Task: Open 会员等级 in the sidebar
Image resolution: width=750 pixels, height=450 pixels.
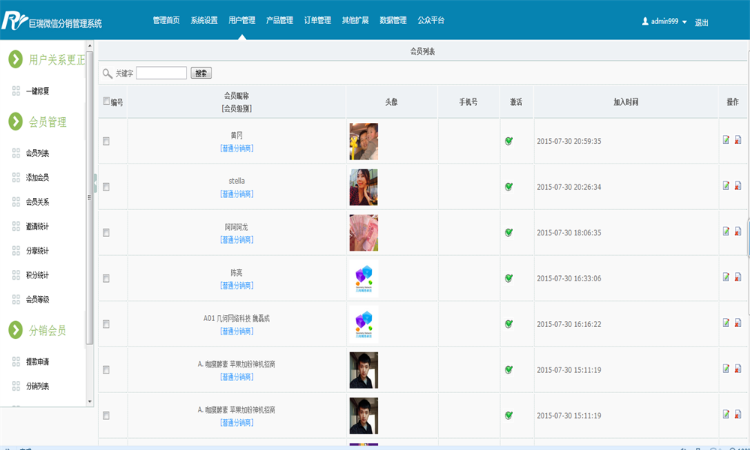Action: click(37, 299)
